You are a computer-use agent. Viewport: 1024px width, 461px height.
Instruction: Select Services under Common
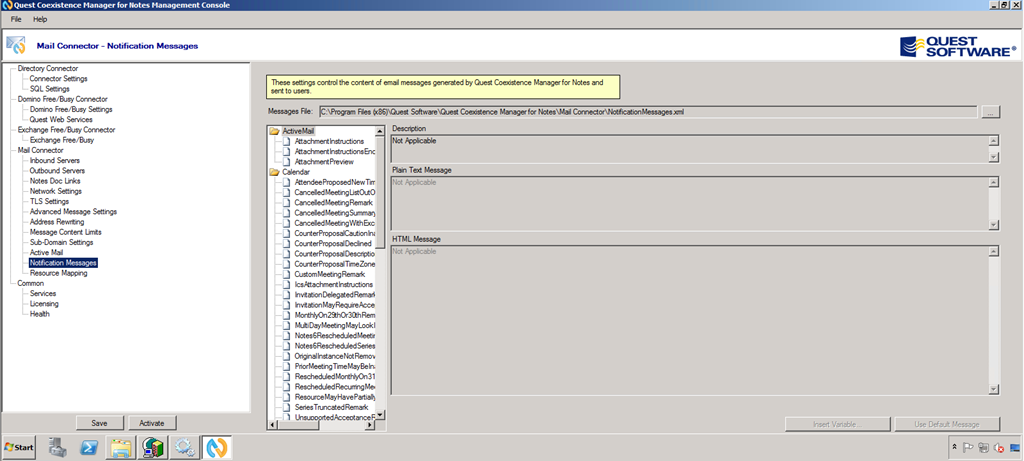pos(43,293)
